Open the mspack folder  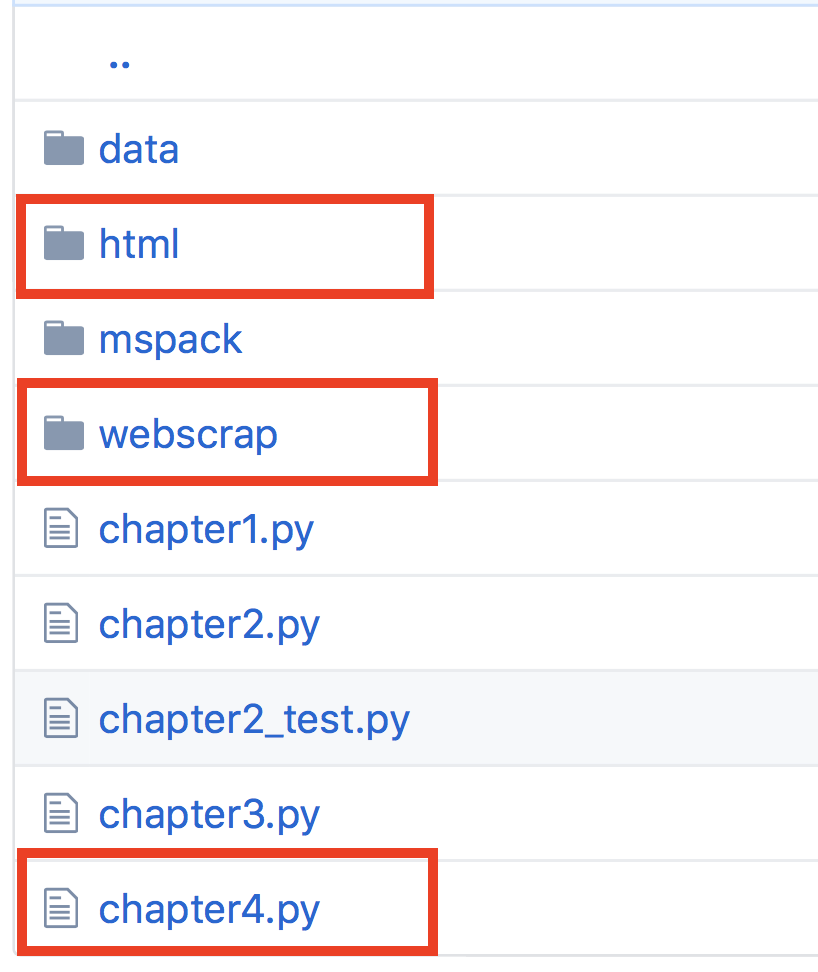170,338
